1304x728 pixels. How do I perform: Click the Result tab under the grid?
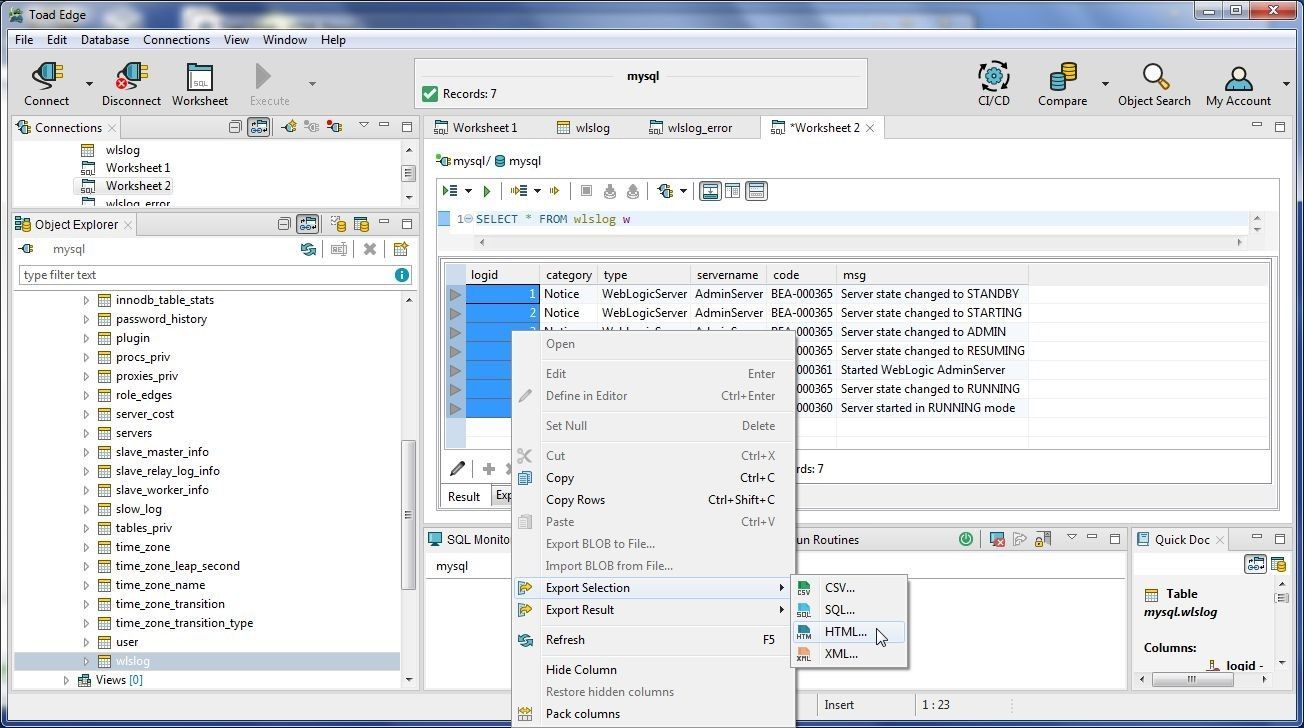(464, 496)
